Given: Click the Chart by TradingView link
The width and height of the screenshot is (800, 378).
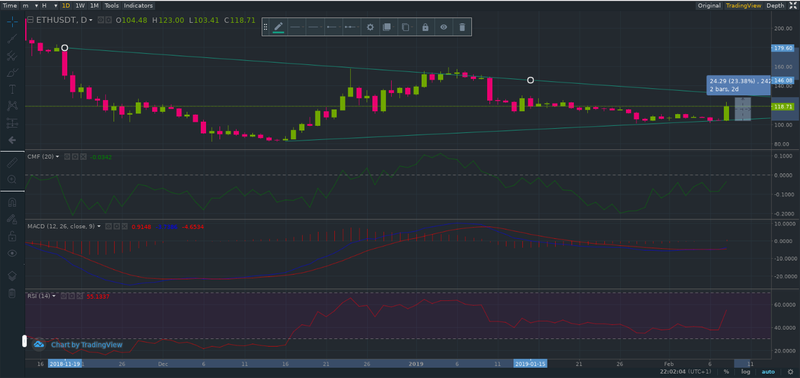Looking at the screenshot, I should [86, 345].
